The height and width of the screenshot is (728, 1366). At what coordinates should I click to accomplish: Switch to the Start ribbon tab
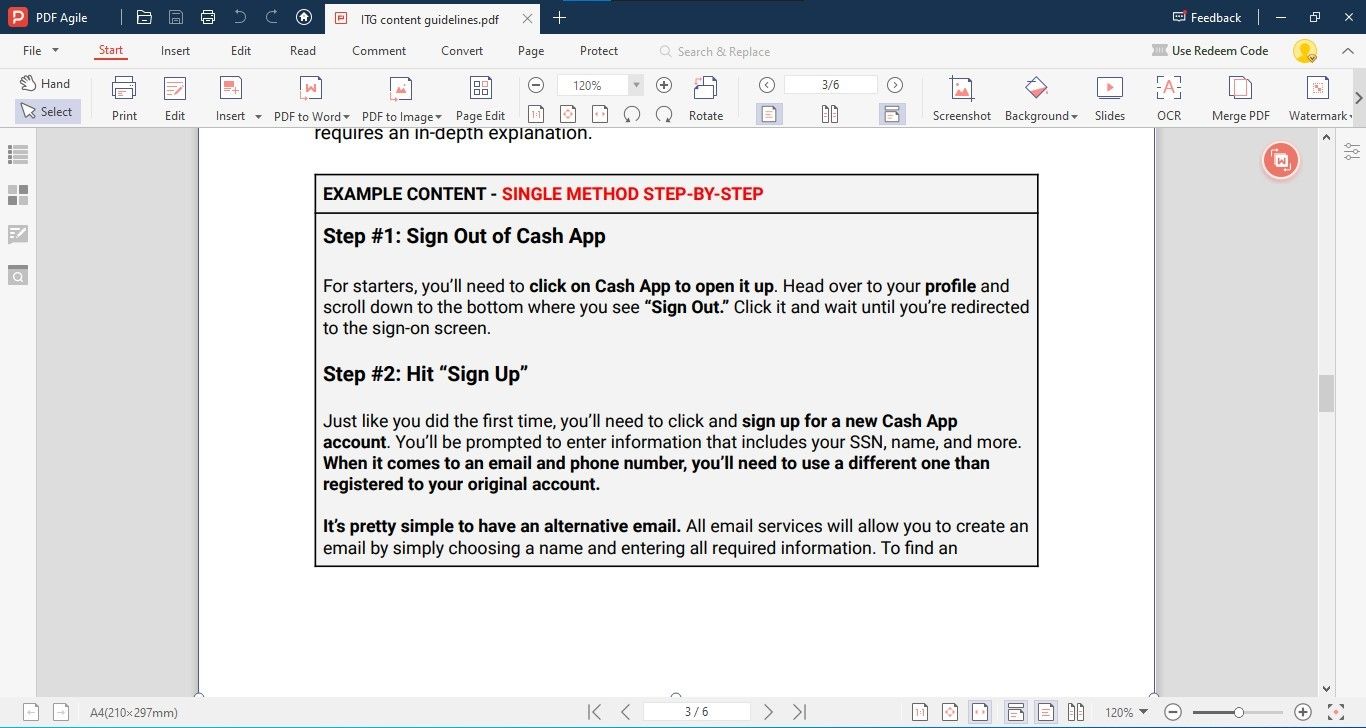coord(111,51)
